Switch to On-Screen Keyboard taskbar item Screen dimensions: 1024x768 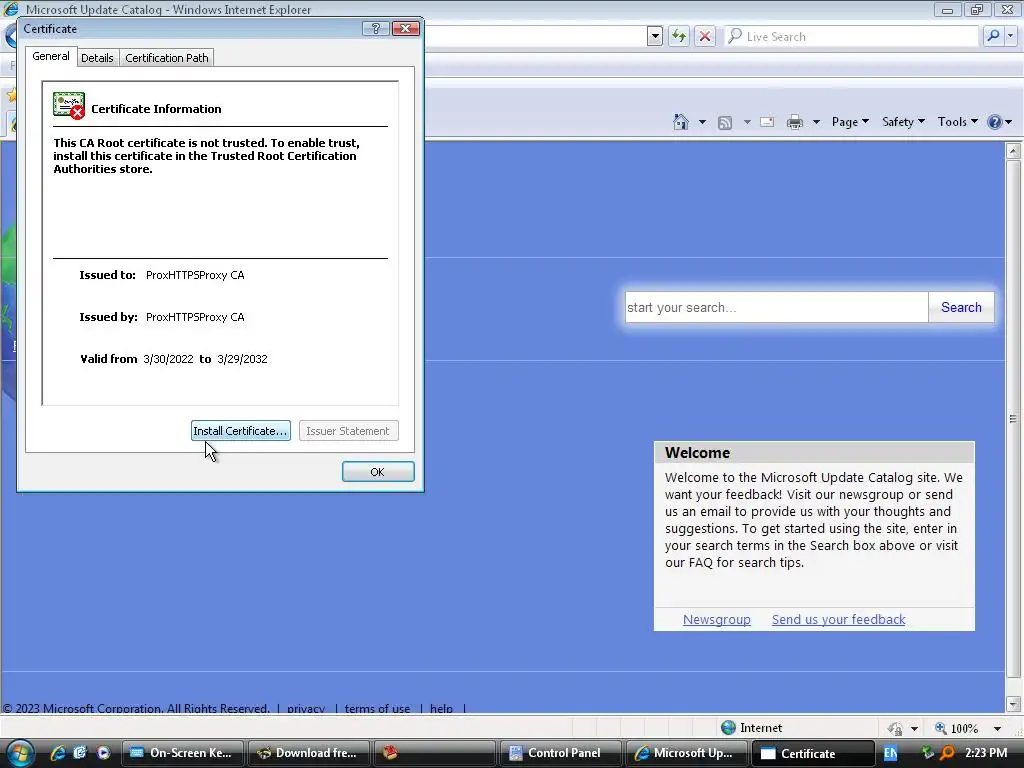pyautogui.click(x=184, y=753)
